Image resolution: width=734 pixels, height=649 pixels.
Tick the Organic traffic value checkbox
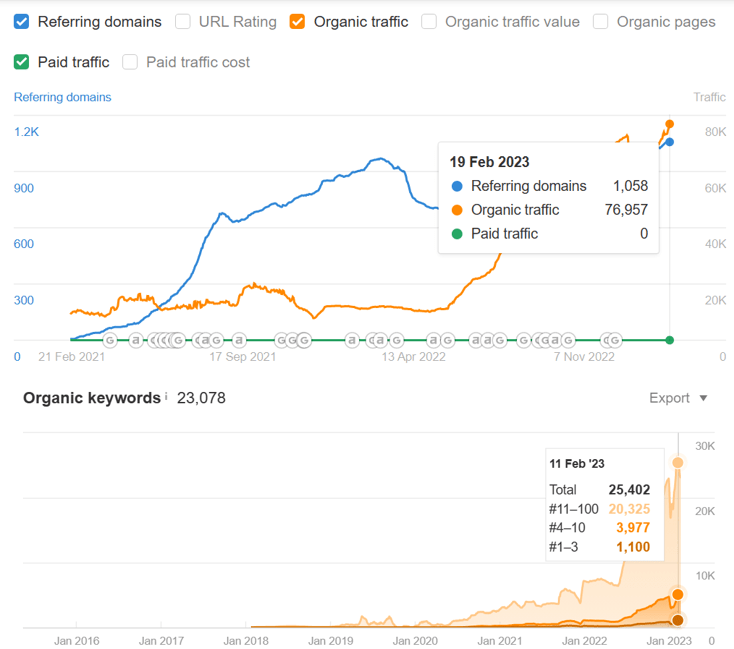point(429,21)
